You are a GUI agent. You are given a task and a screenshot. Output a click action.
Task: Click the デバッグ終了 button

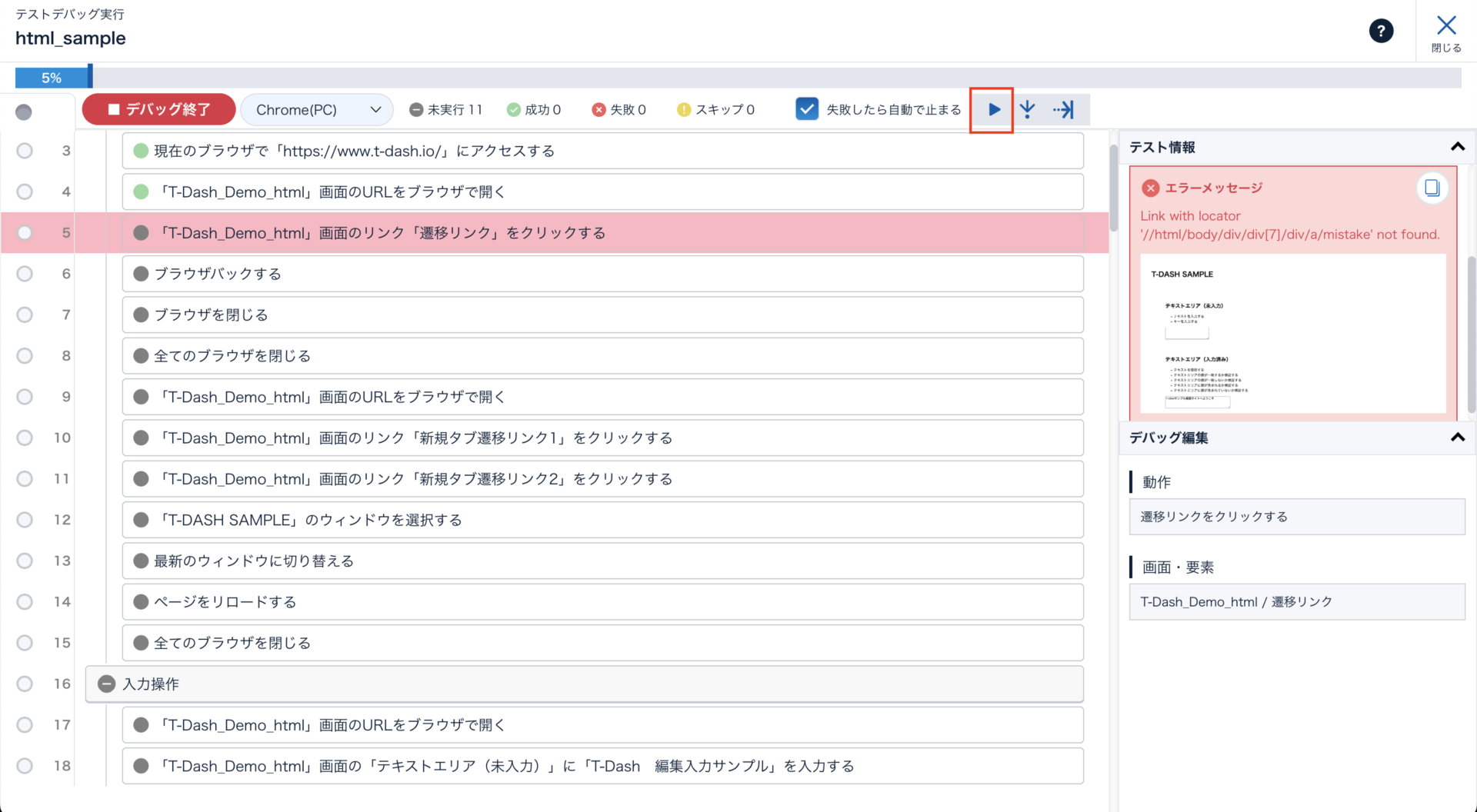[159, 110]
